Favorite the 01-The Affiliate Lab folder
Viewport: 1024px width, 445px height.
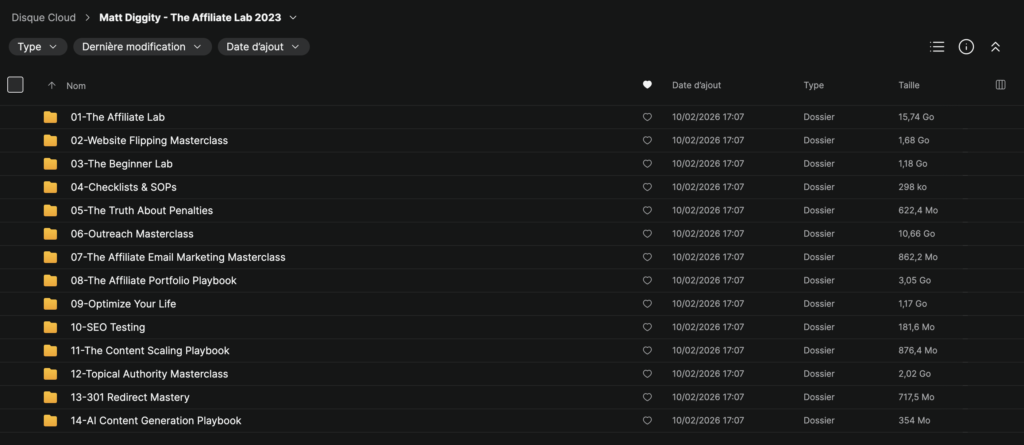647,118
